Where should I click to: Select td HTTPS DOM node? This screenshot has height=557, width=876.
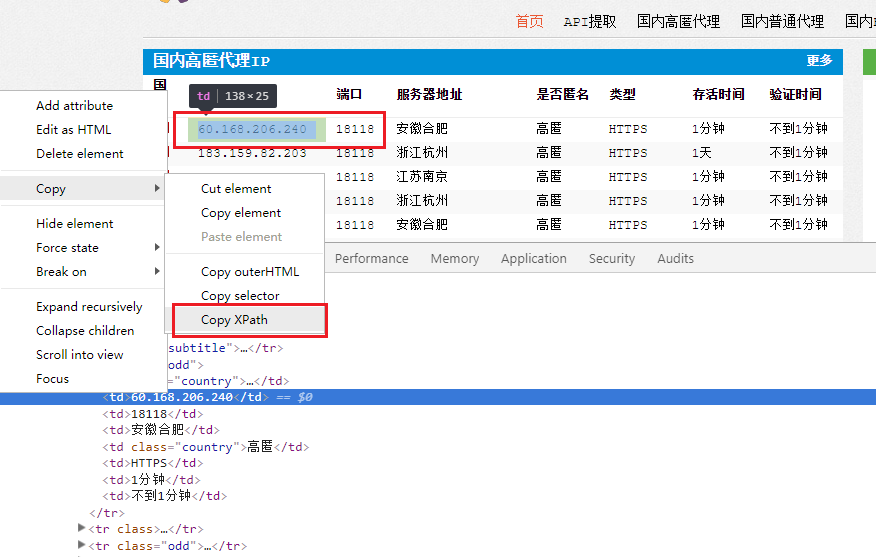(x=153, y=463)
